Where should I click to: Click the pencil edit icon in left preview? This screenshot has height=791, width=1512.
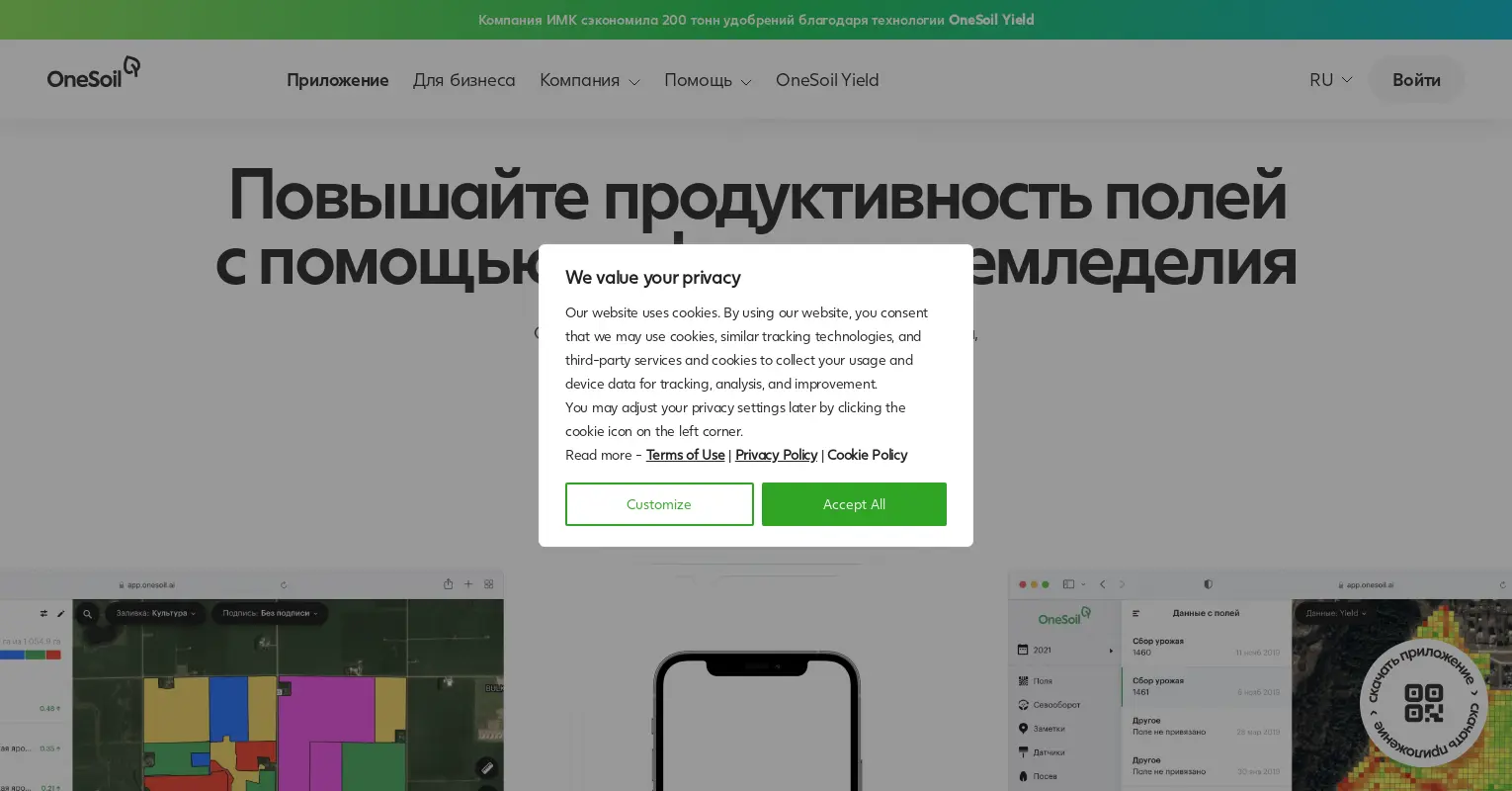(x=60, y=614)
